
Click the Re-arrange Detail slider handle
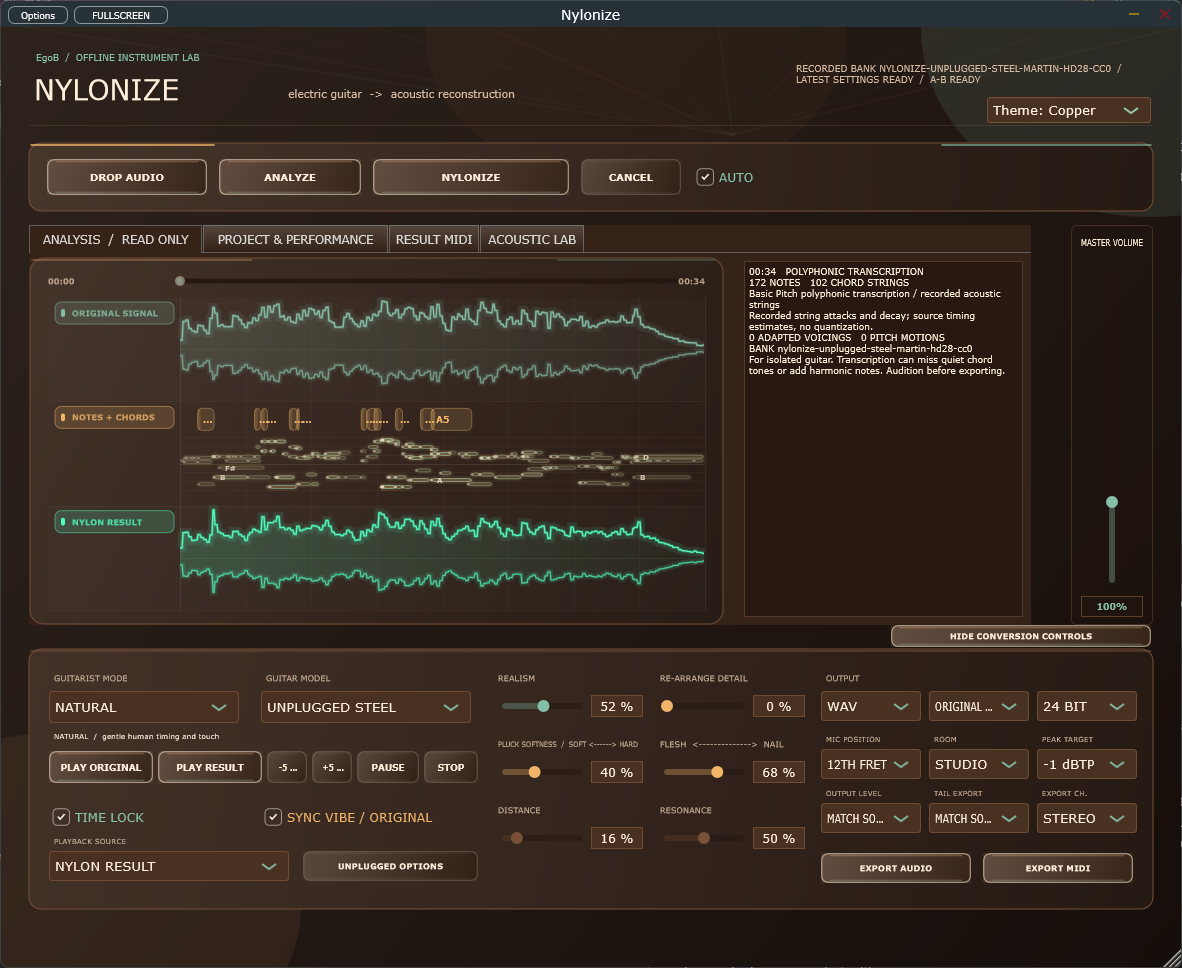coord(666,706)
